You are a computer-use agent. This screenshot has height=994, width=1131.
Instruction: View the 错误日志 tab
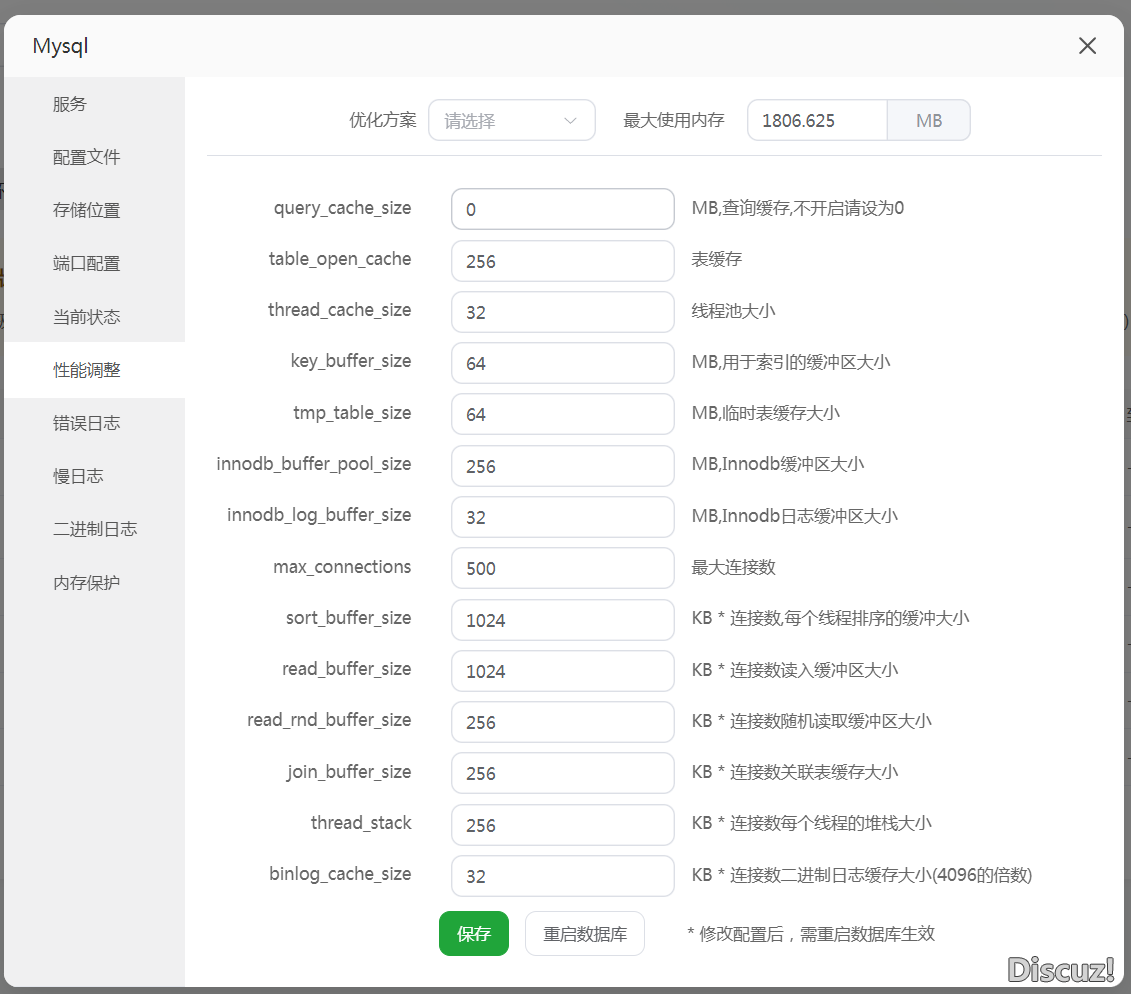86,423
